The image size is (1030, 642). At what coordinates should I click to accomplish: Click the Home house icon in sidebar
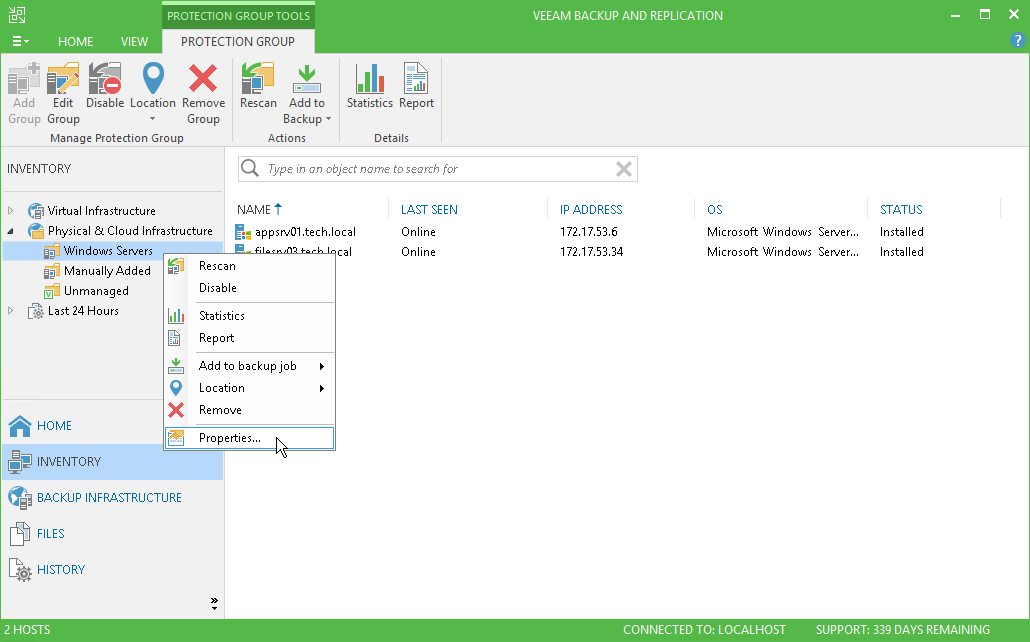coord(20,426)
